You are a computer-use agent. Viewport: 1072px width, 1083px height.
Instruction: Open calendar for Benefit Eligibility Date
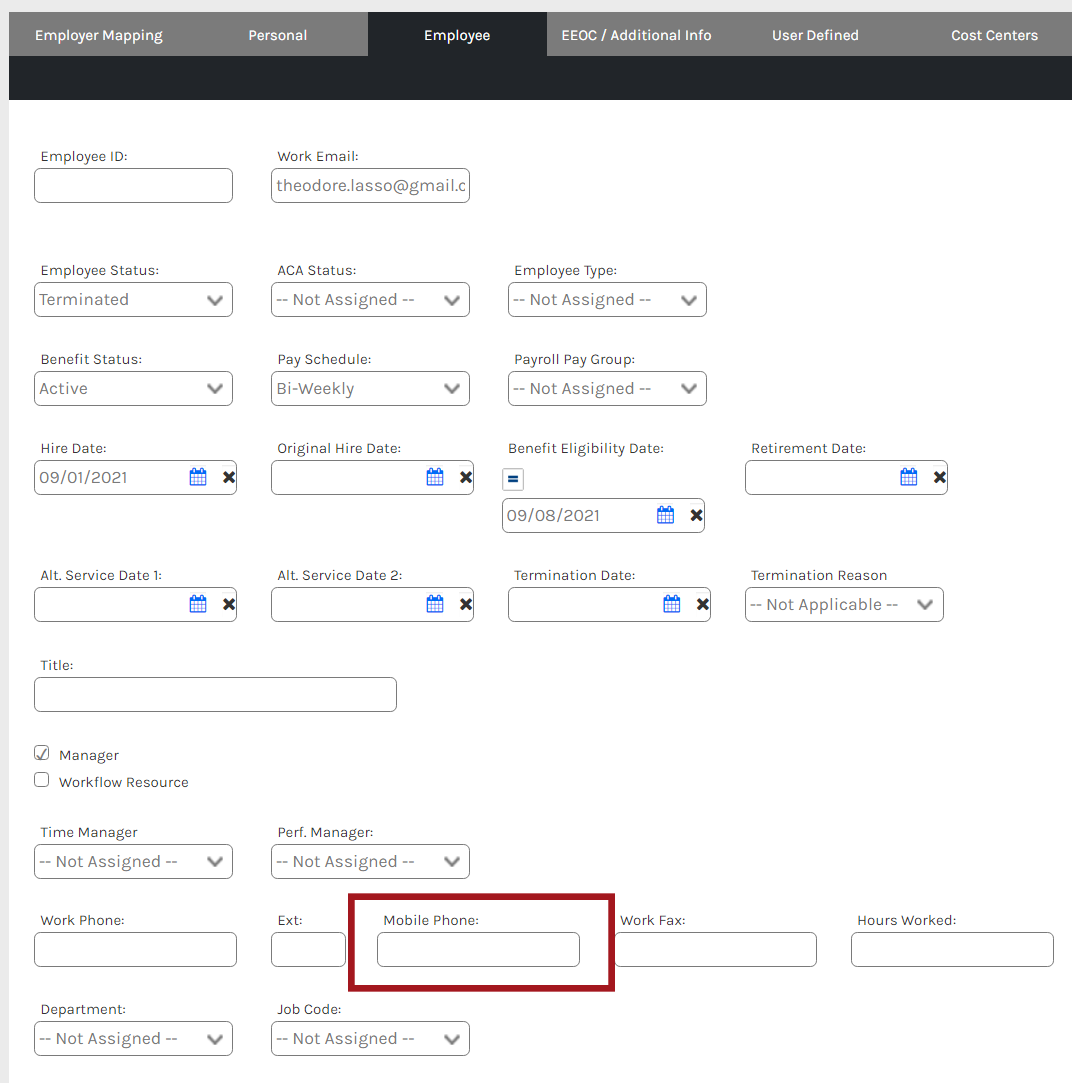(665, 515)
